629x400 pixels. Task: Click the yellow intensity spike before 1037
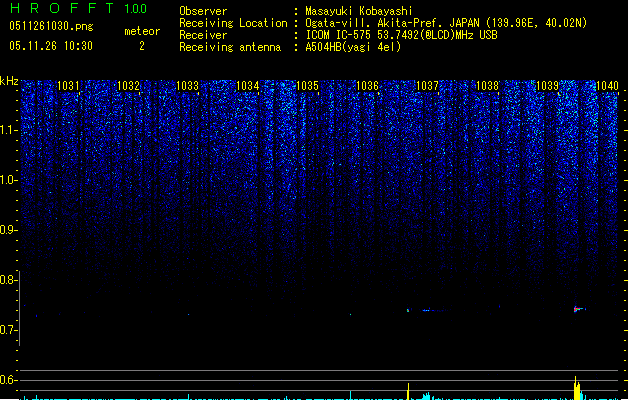(x=408, y=391)
